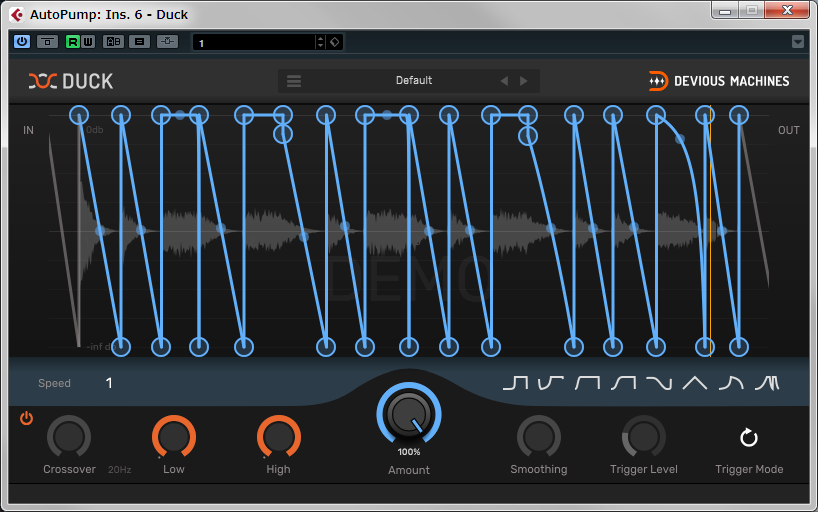Minimize the AutoPump window

tap(725, 10)
